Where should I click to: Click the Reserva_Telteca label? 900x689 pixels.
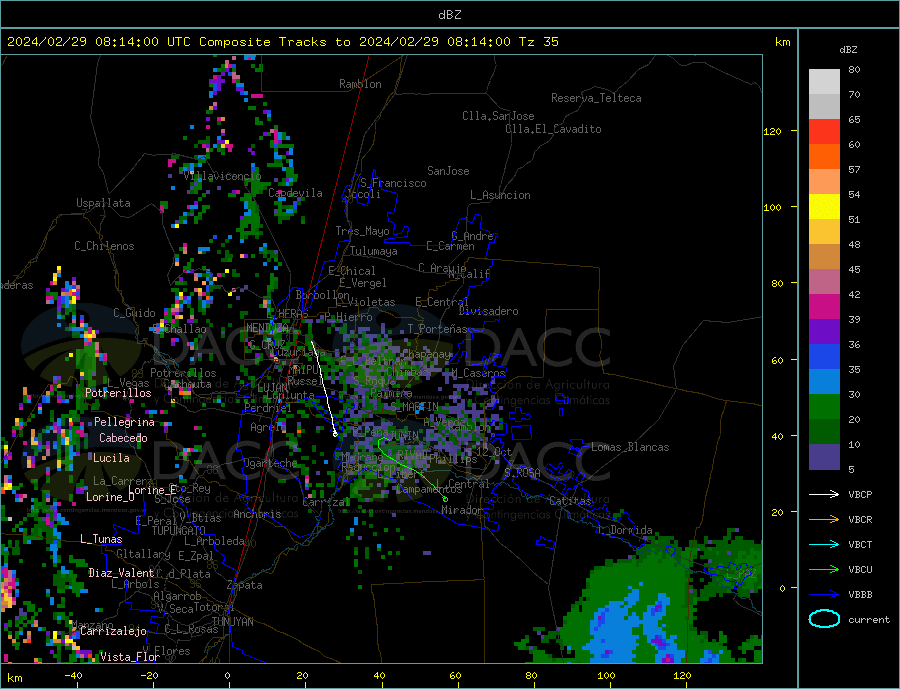point(596,98)
